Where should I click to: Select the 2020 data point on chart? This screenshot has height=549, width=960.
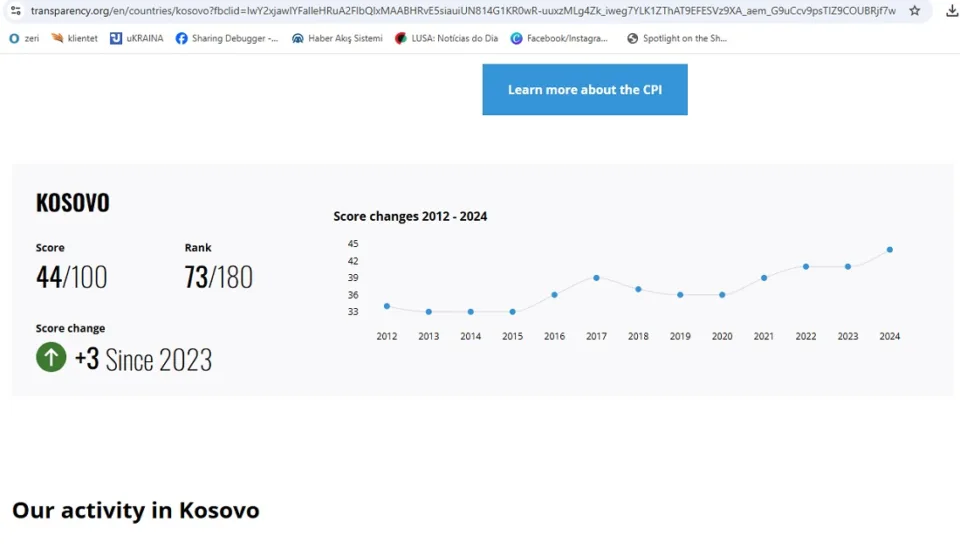coord(722,295)
